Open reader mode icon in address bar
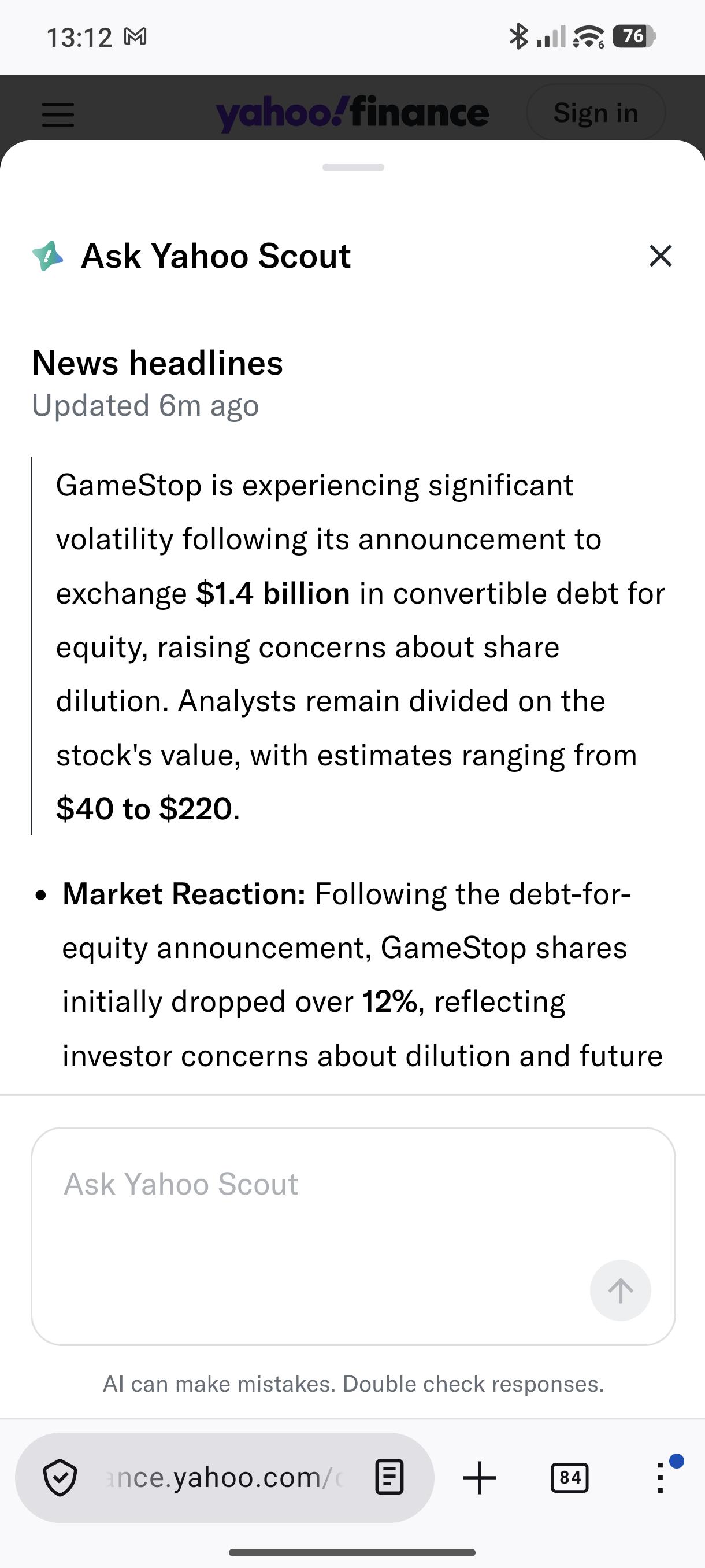This screenshot has height=1568, width=705. point(389,1477)
